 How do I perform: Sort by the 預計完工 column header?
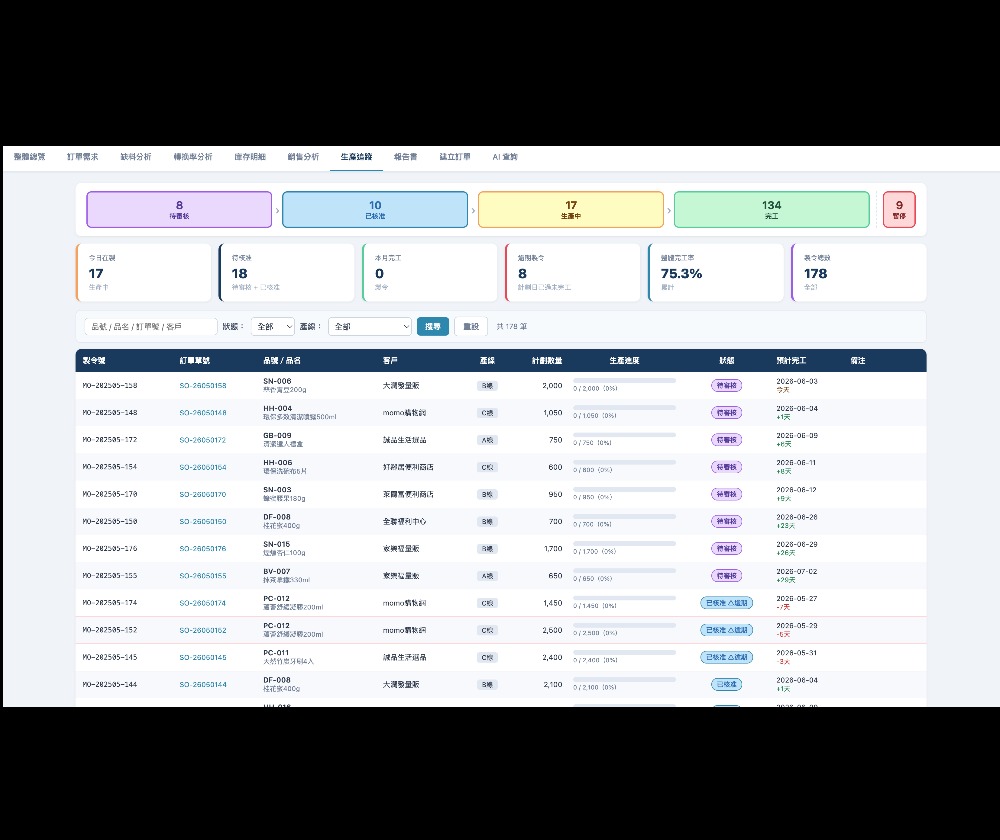791,361
